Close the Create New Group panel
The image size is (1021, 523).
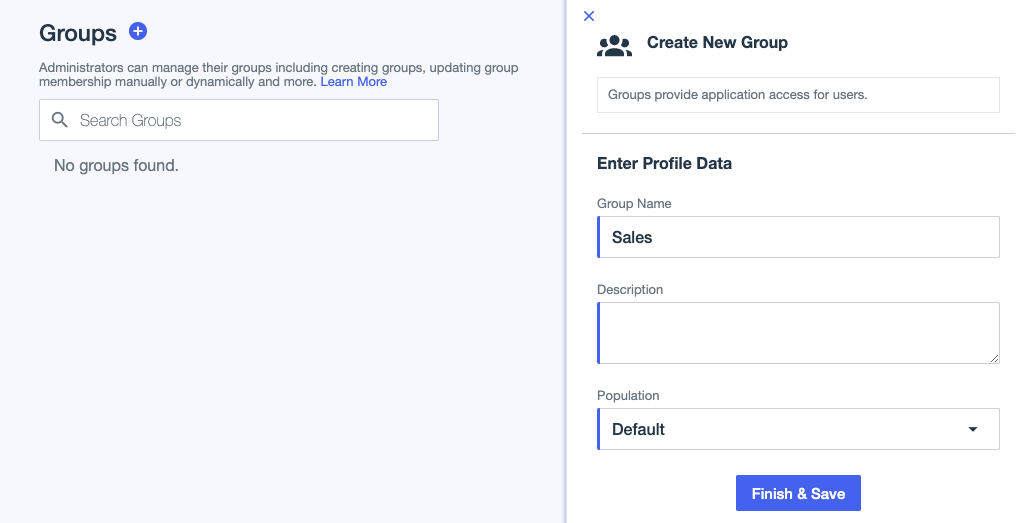tap(589, 16)
